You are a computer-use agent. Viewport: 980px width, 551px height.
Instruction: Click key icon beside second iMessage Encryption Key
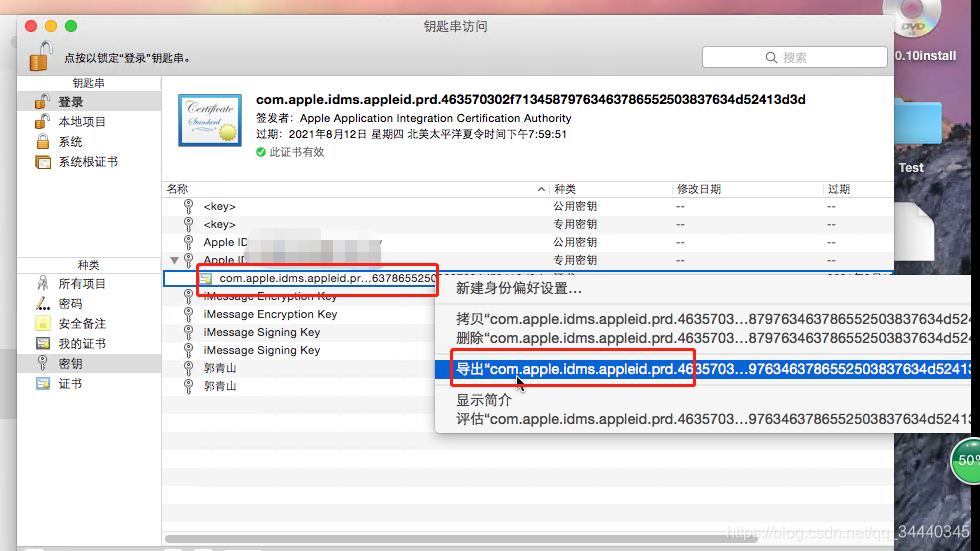(188, 314)
